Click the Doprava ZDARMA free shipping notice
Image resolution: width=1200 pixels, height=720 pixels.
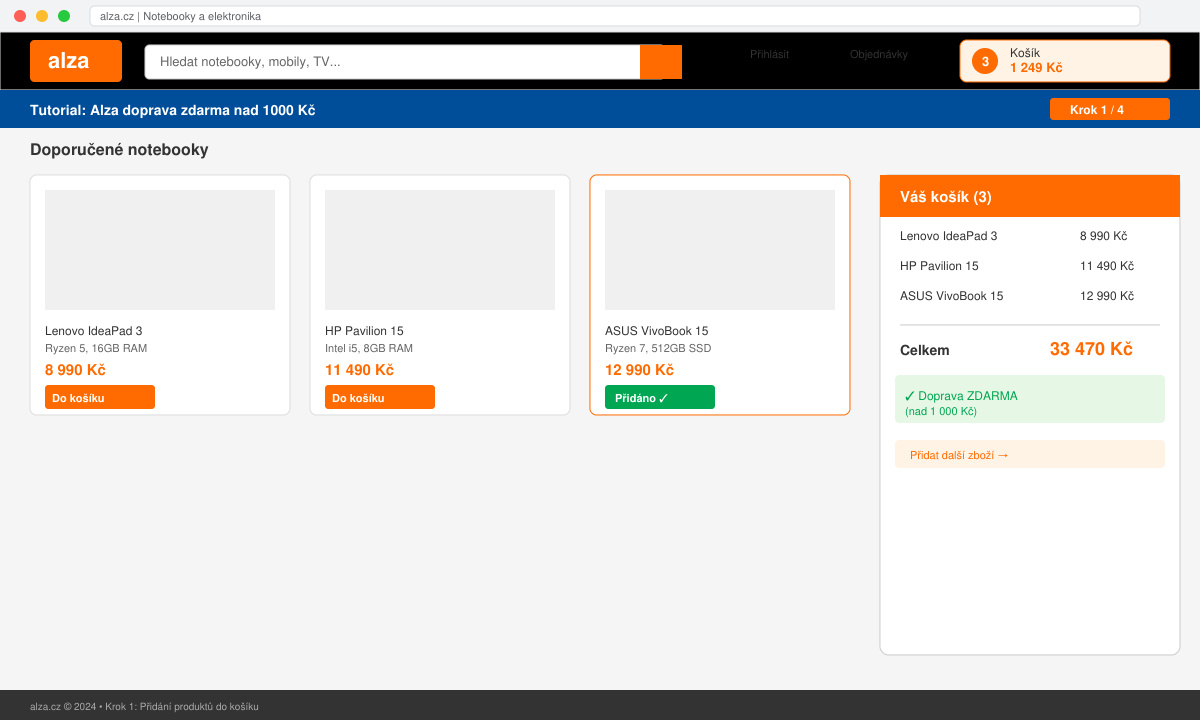[x=1030, y=399]
